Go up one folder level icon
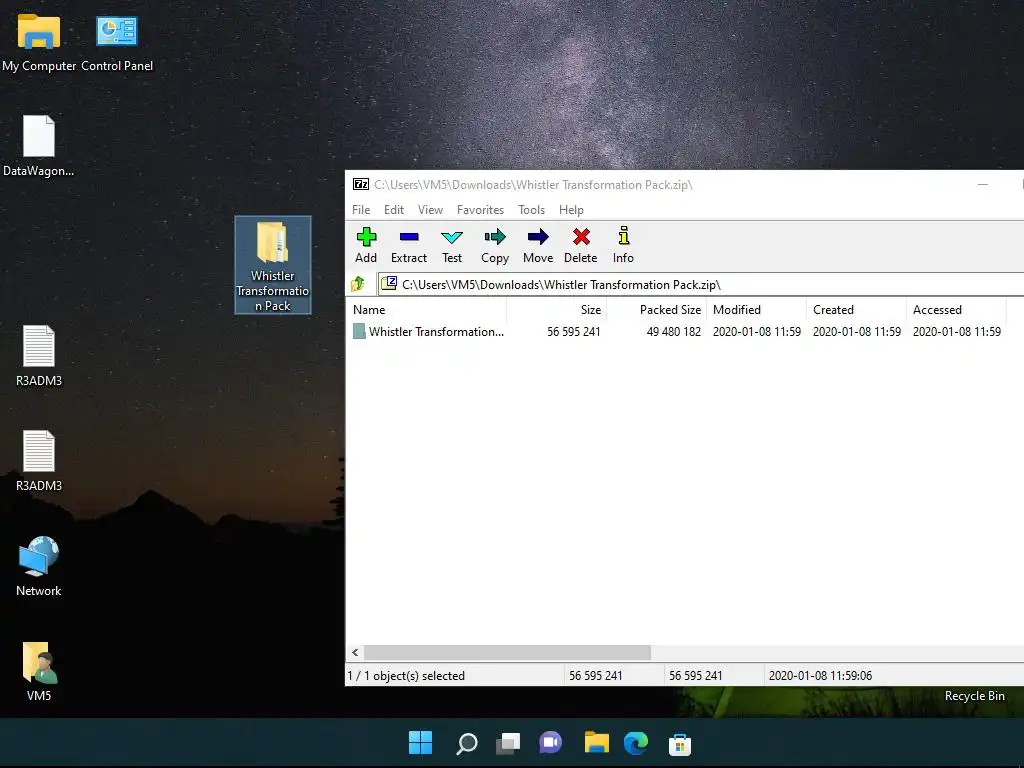This screenshot has width=1024, height=768. (358, 284)
